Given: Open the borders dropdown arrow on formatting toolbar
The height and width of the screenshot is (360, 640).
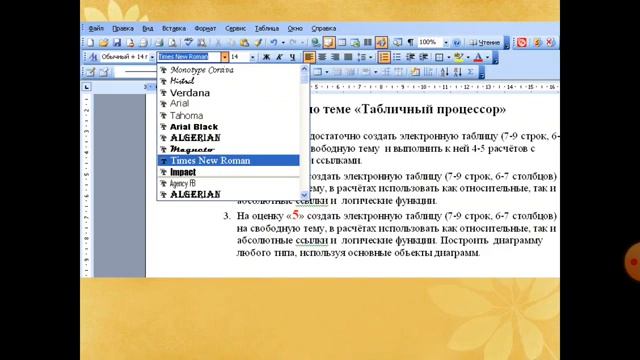Looking at the screenshot, I should [449, 57].
